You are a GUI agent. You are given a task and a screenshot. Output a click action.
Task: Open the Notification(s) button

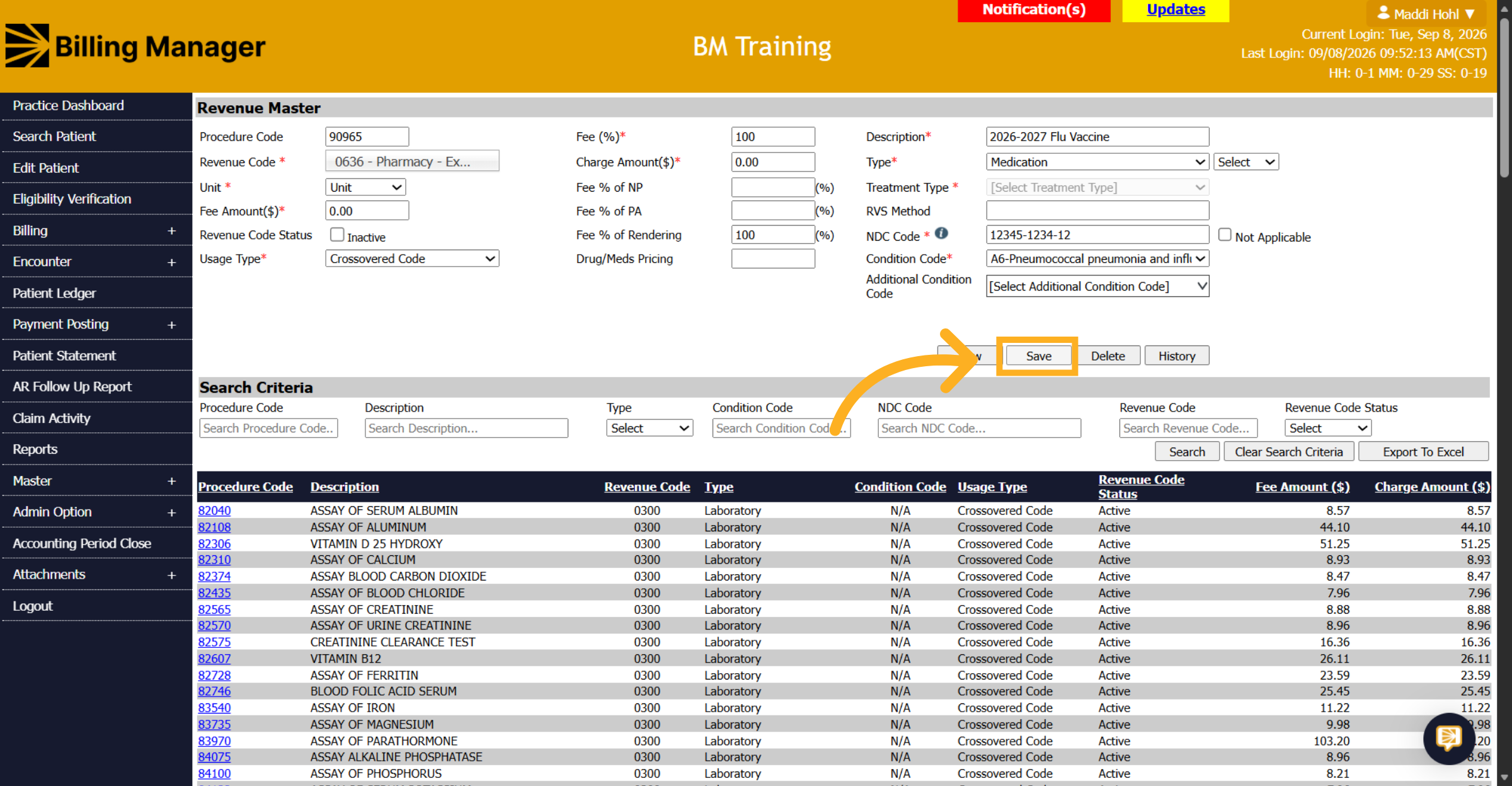click(1034, 10)
